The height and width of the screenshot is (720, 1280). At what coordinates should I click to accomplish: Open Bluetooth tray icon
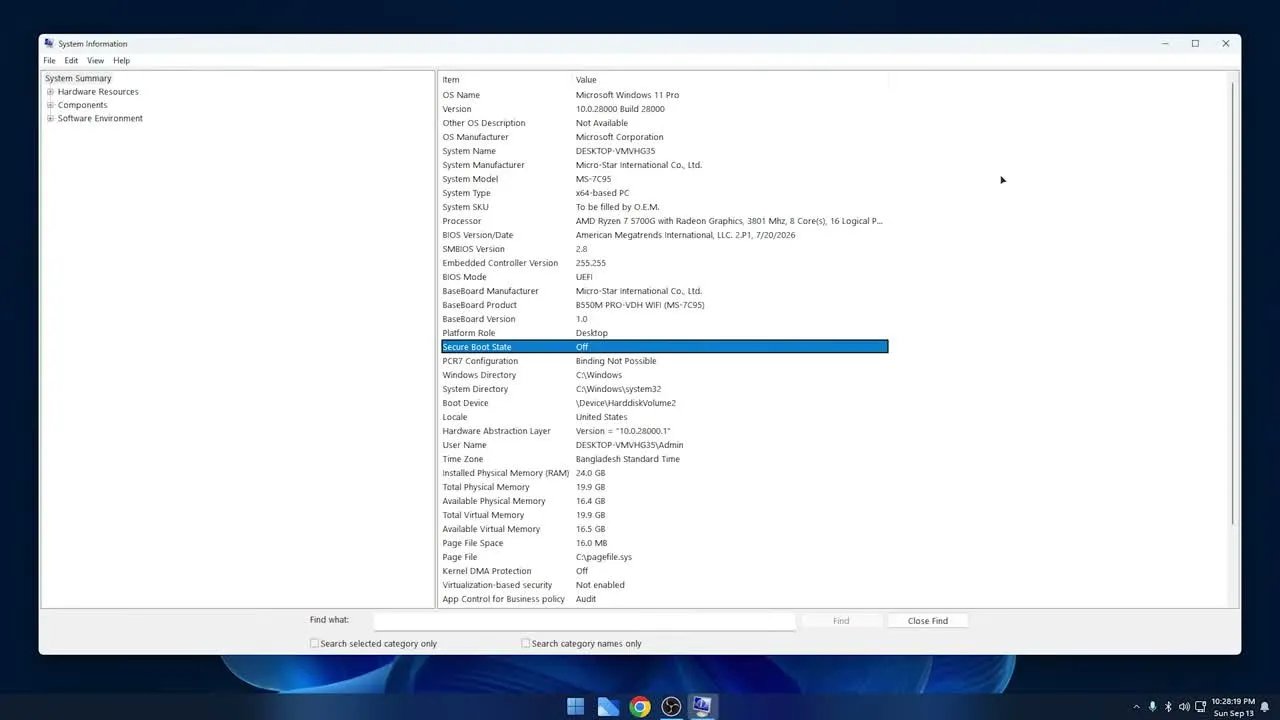pos(1168,707)
